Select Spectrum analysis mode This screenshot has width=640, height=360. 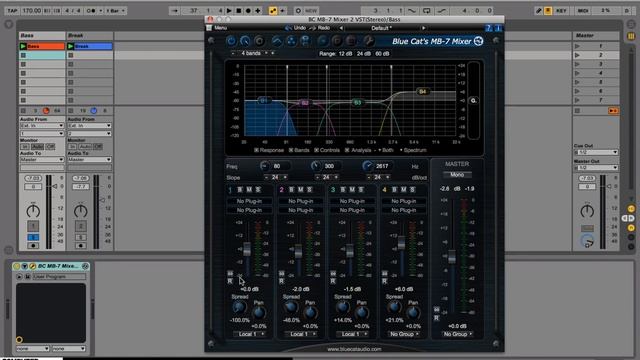point(413,150)
